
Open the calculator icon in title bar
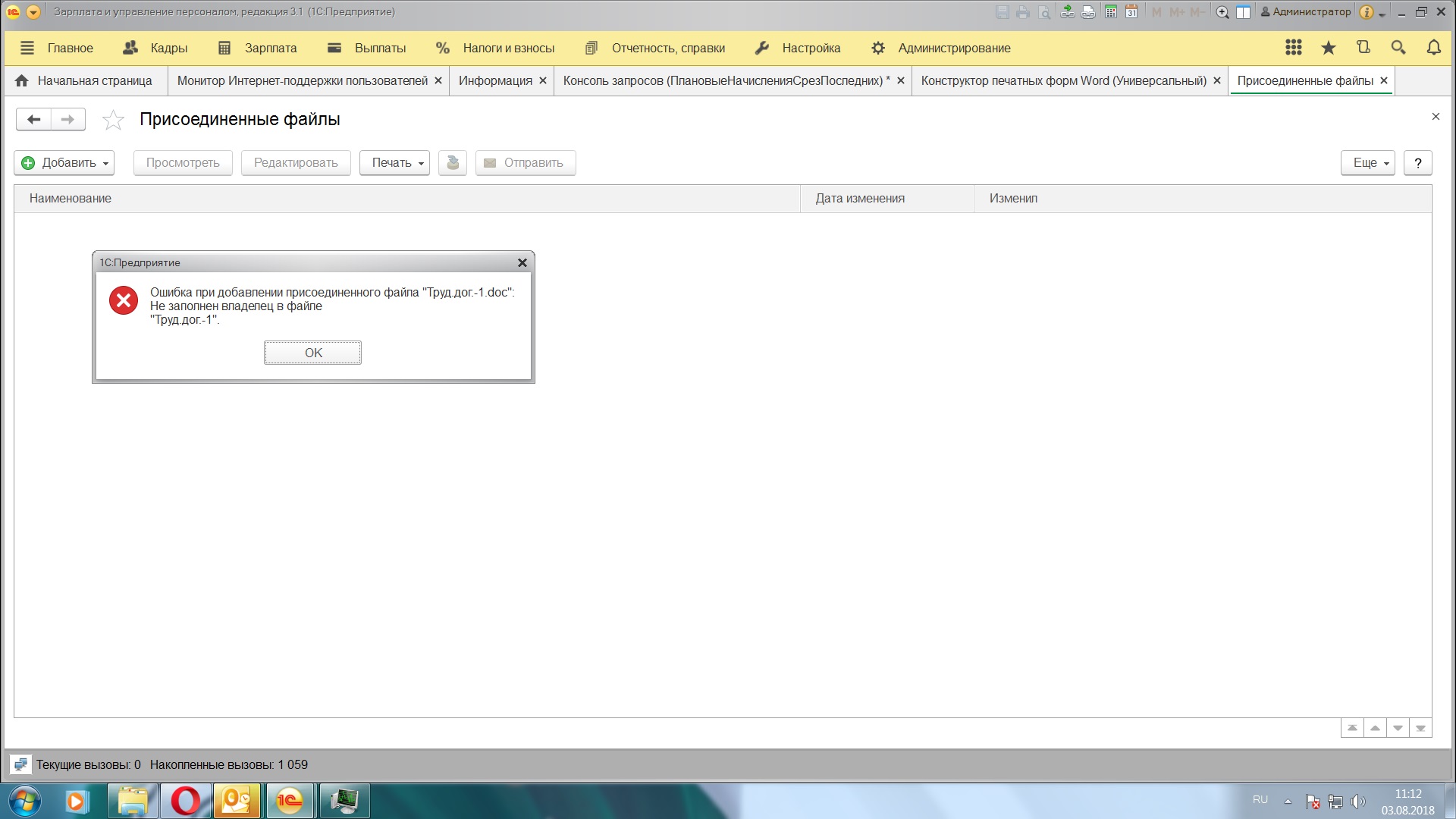click(1110, 12)
